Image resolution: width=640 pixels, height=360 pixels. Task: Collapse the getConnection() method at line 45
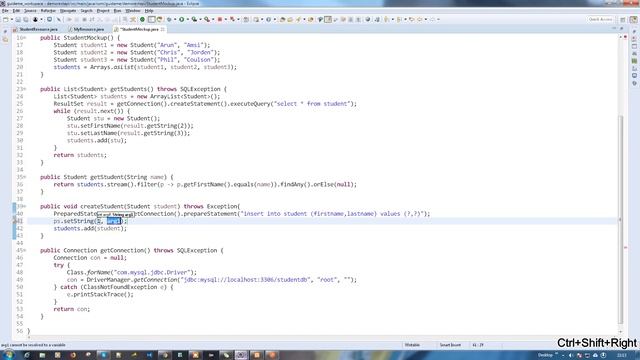(24, 251)
